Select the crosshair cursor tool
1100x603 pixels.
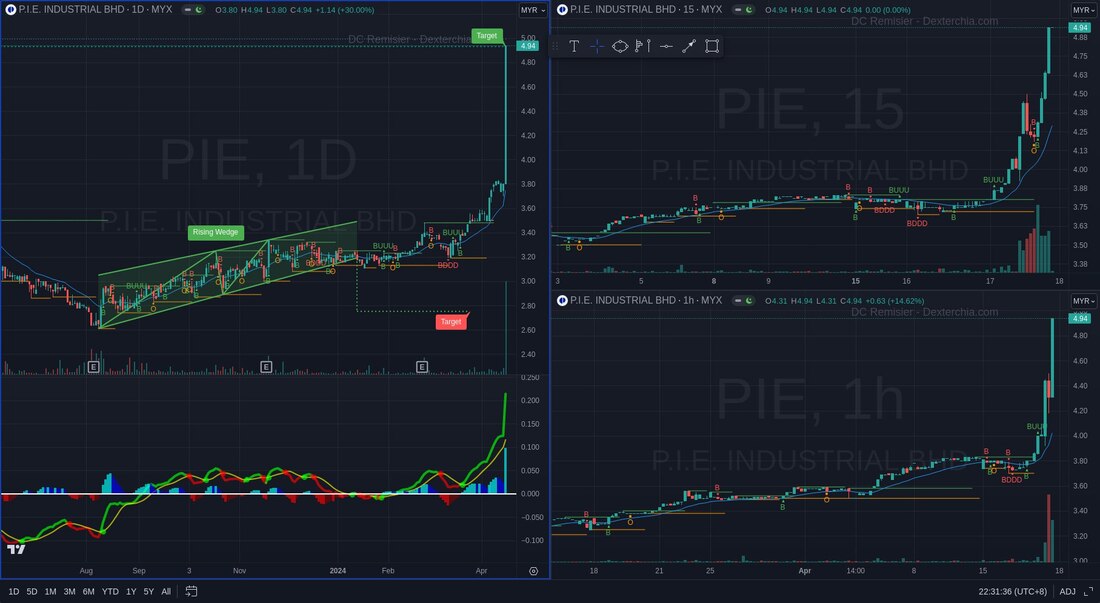pos(596,46)
